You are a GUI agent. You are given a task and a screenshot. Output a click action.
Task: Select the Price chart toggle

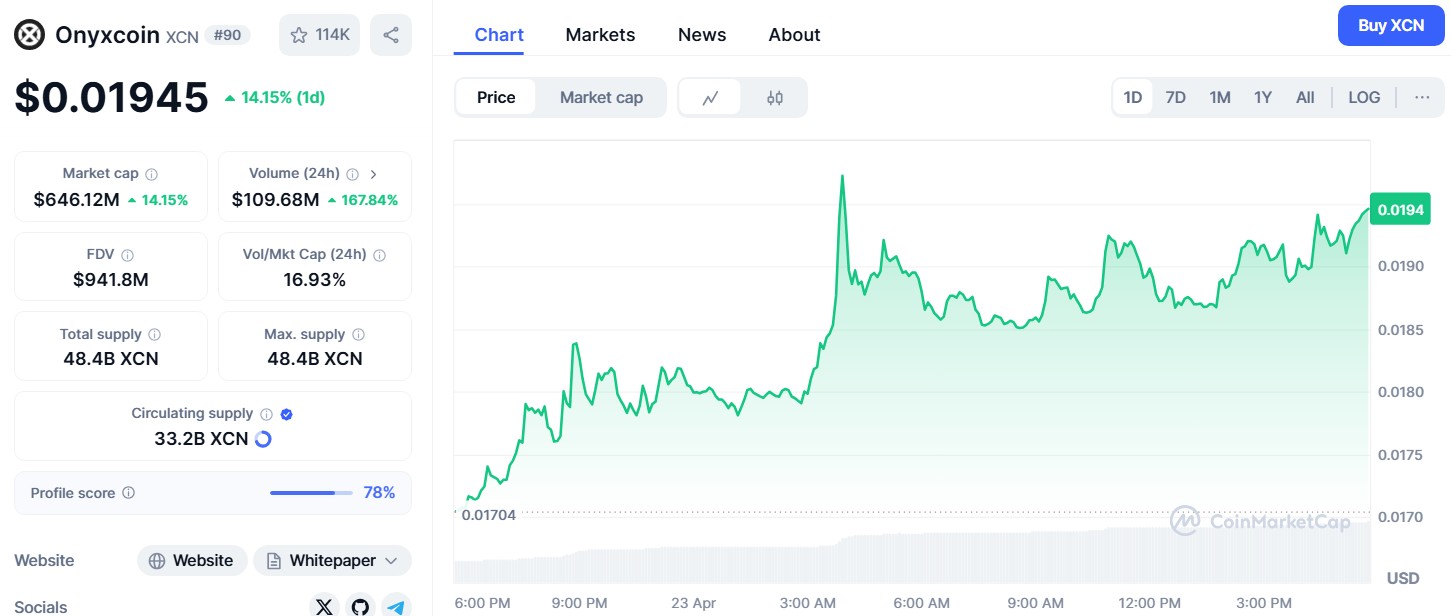click(496, 98)
